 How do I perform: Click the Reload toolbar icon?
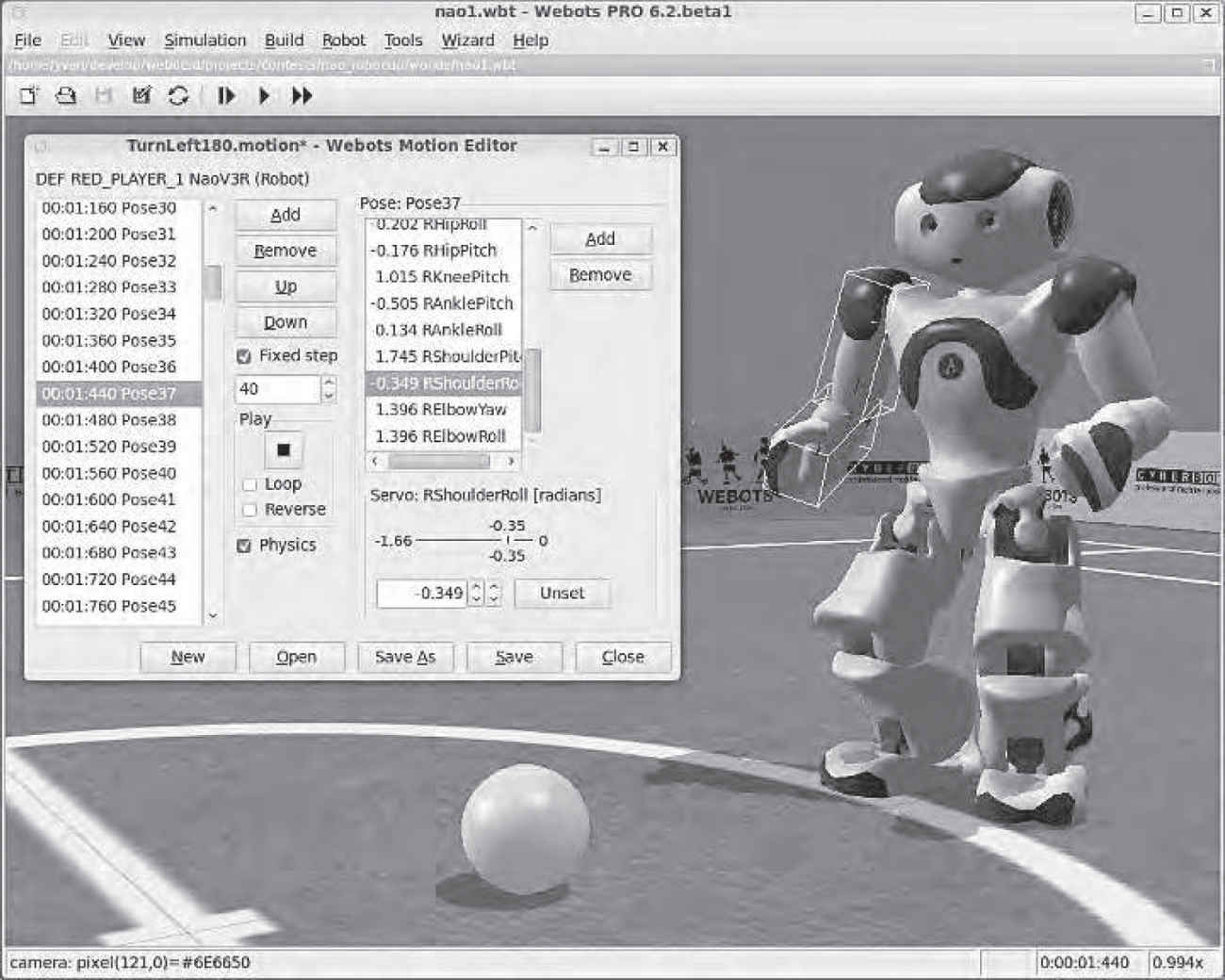[179, 95]
